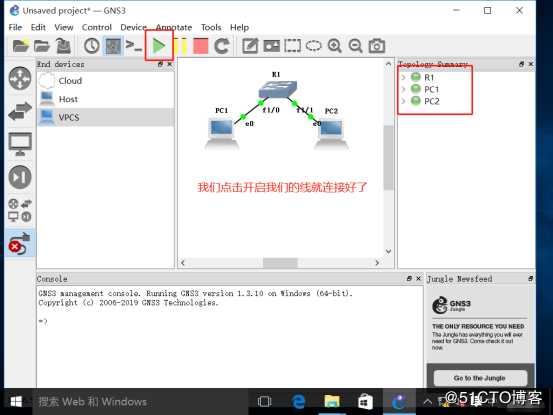
Task: Select the Draw ellipse tool
Action: (x=314, y=46)
